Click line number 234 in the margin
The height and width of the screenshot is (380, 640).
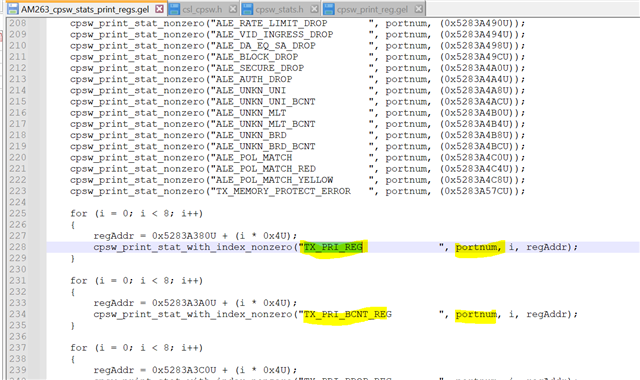(x=18, y=314)
